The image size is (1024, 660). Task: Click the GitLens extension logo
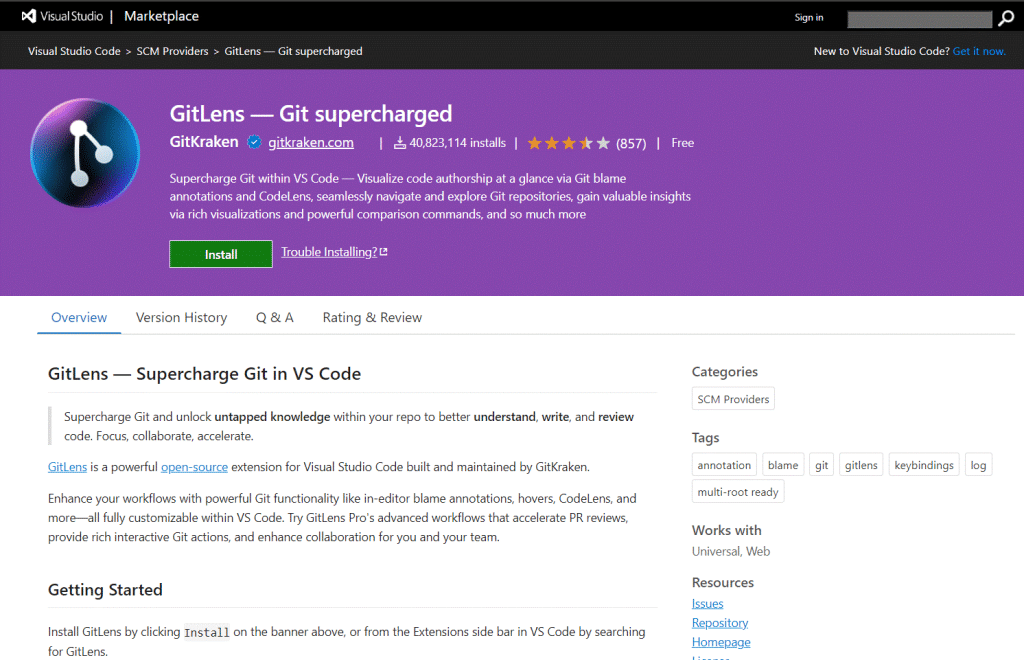click(85, 153)
